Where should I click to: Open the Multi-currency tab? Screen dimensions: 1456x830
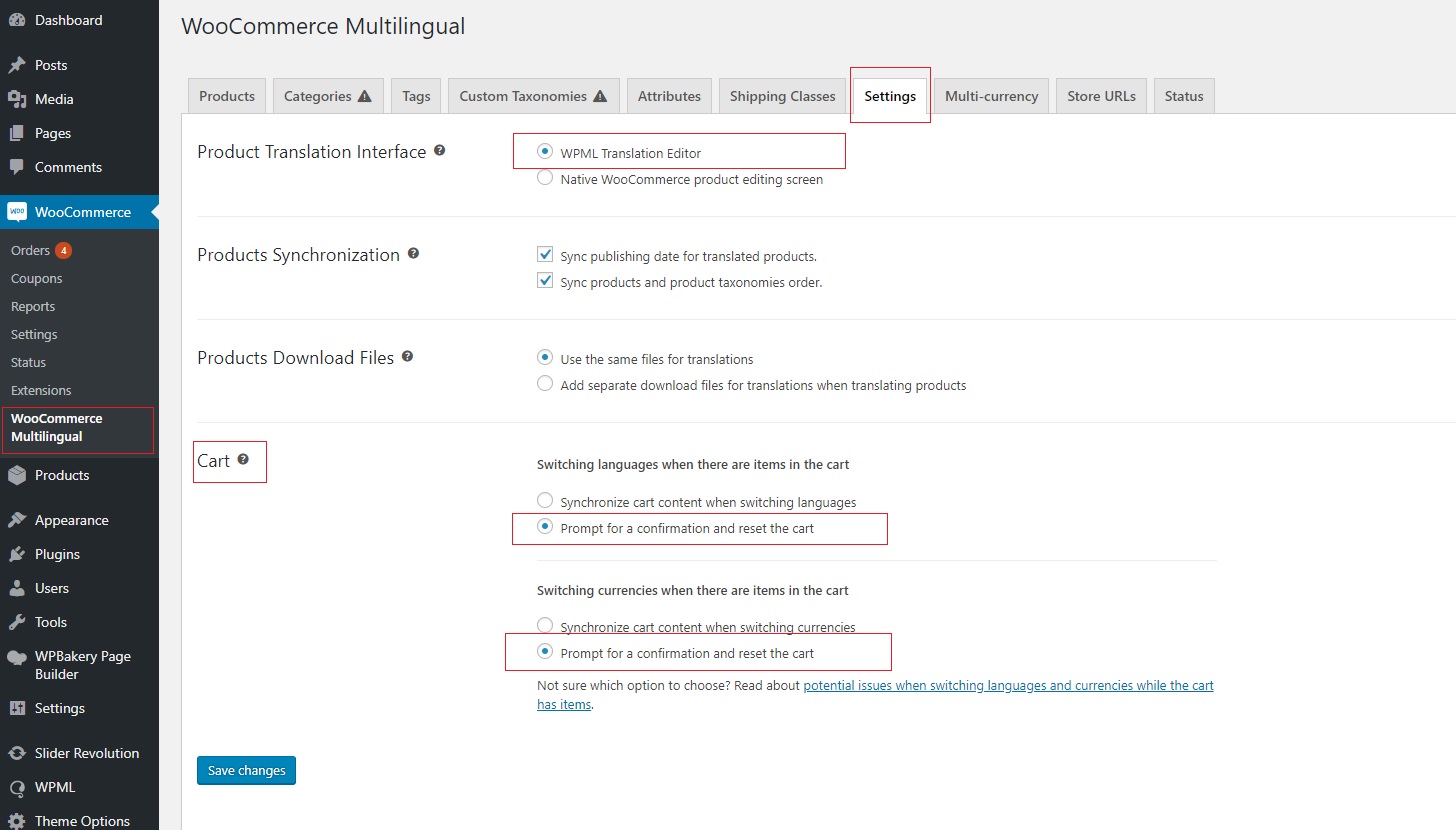(x=992, y=96)
